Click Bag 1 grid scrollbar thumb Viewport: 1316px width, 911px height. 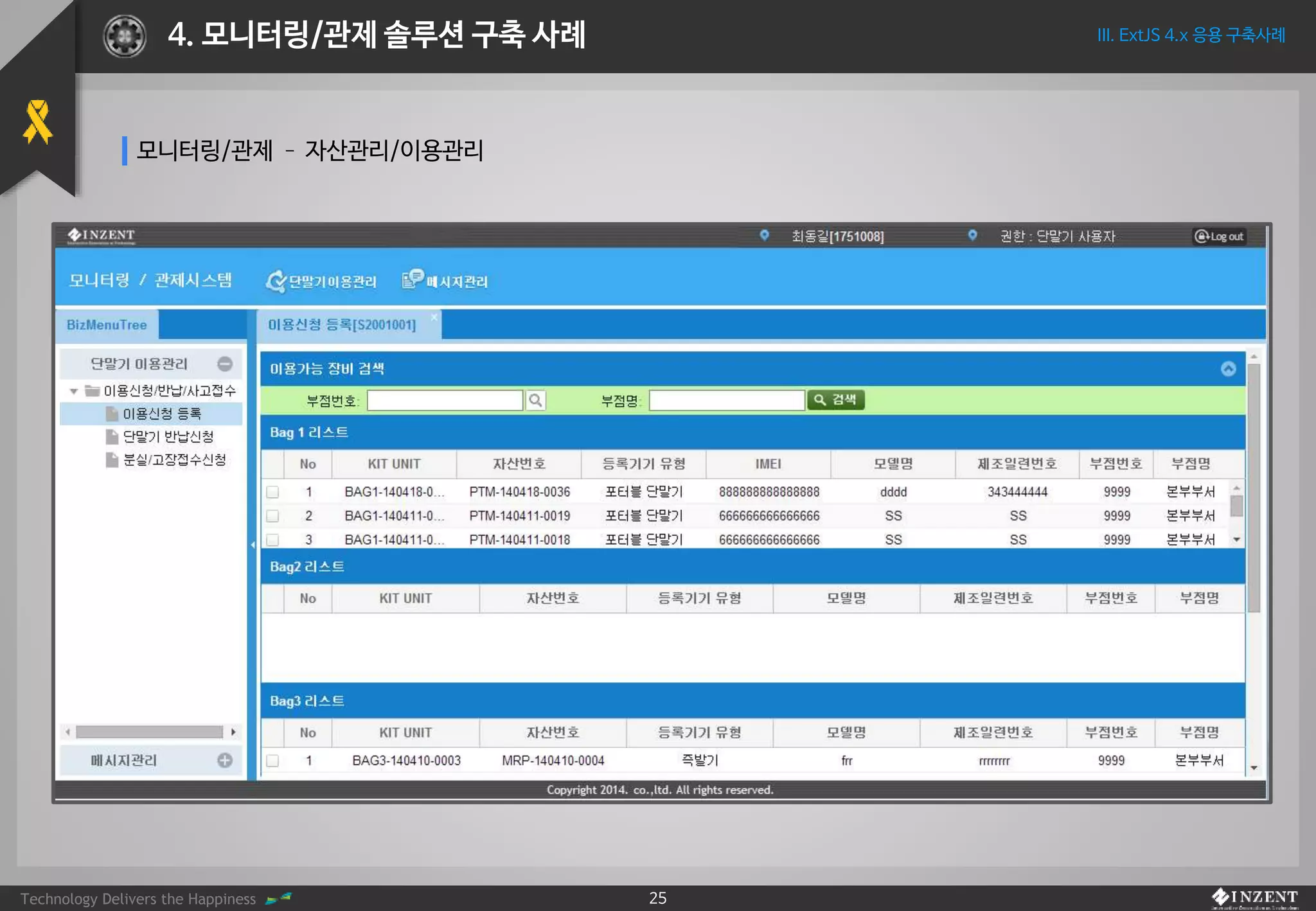(1236, 506)
